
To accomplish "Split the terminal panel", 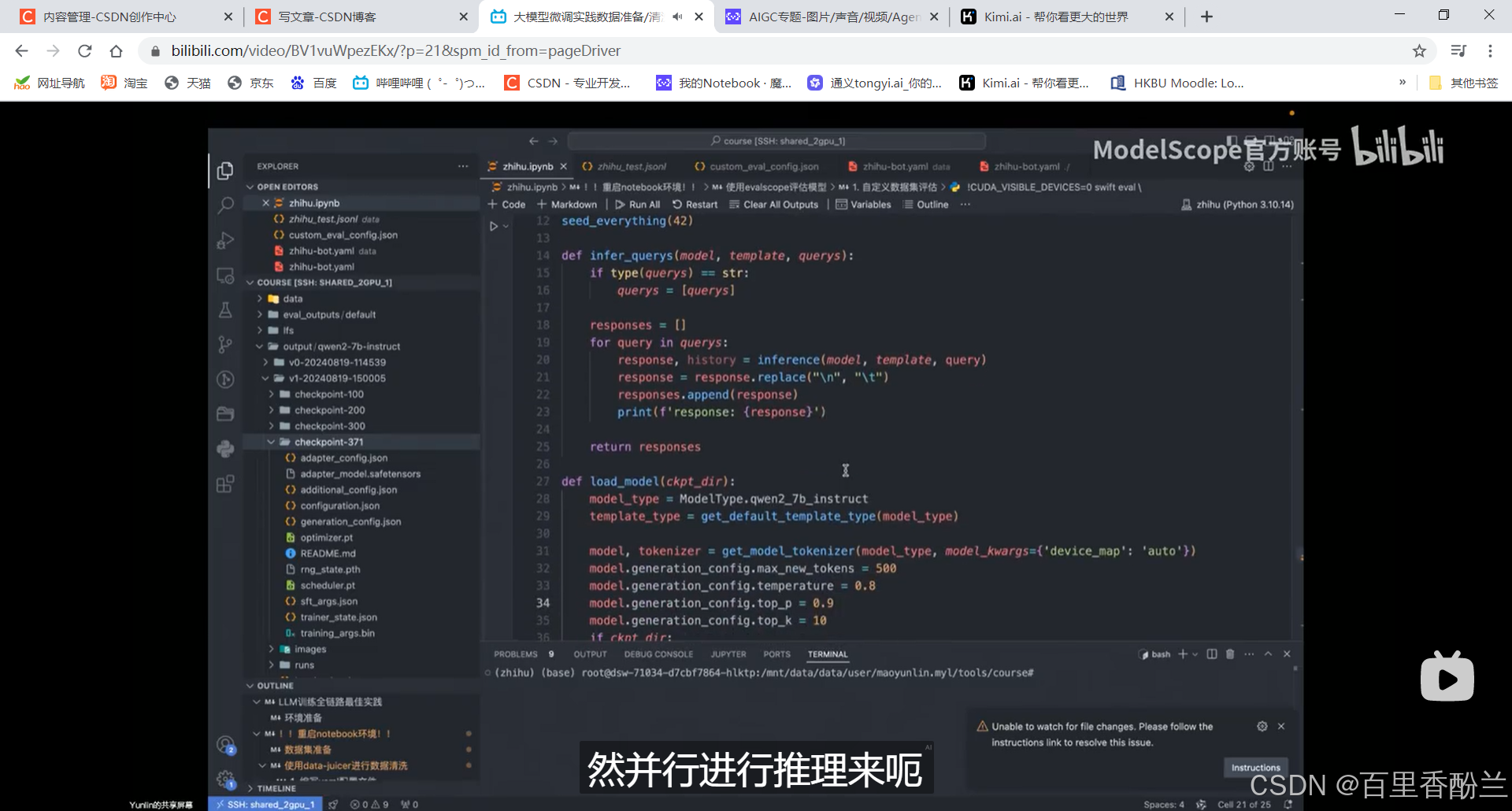I will [1212, 654].
